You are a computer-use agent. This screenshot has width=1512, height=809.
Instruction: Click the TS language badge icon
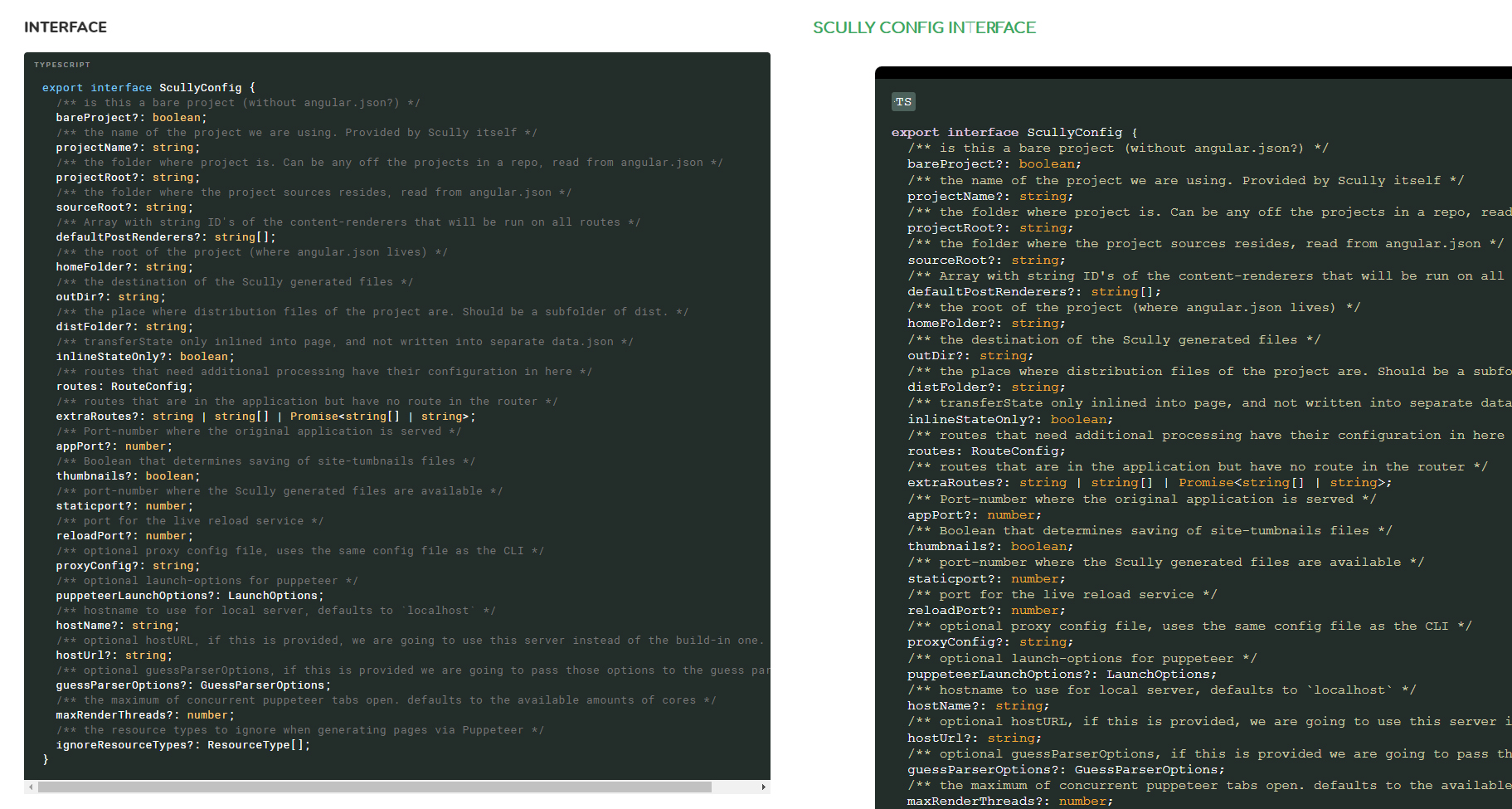[903, 101]
